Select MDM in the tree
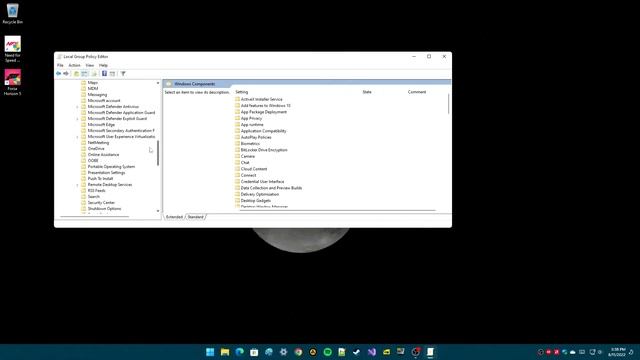Image resolution: width=640 pixels, height=360 pixels. [x=93, y=89]
